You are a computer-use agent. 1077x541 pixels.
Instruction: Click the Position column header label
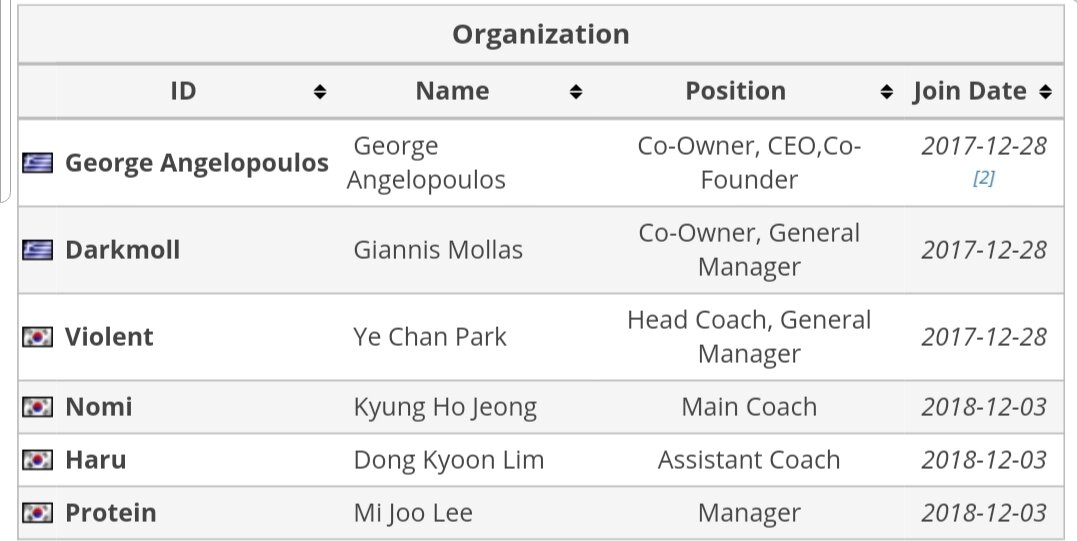(736, 91)
